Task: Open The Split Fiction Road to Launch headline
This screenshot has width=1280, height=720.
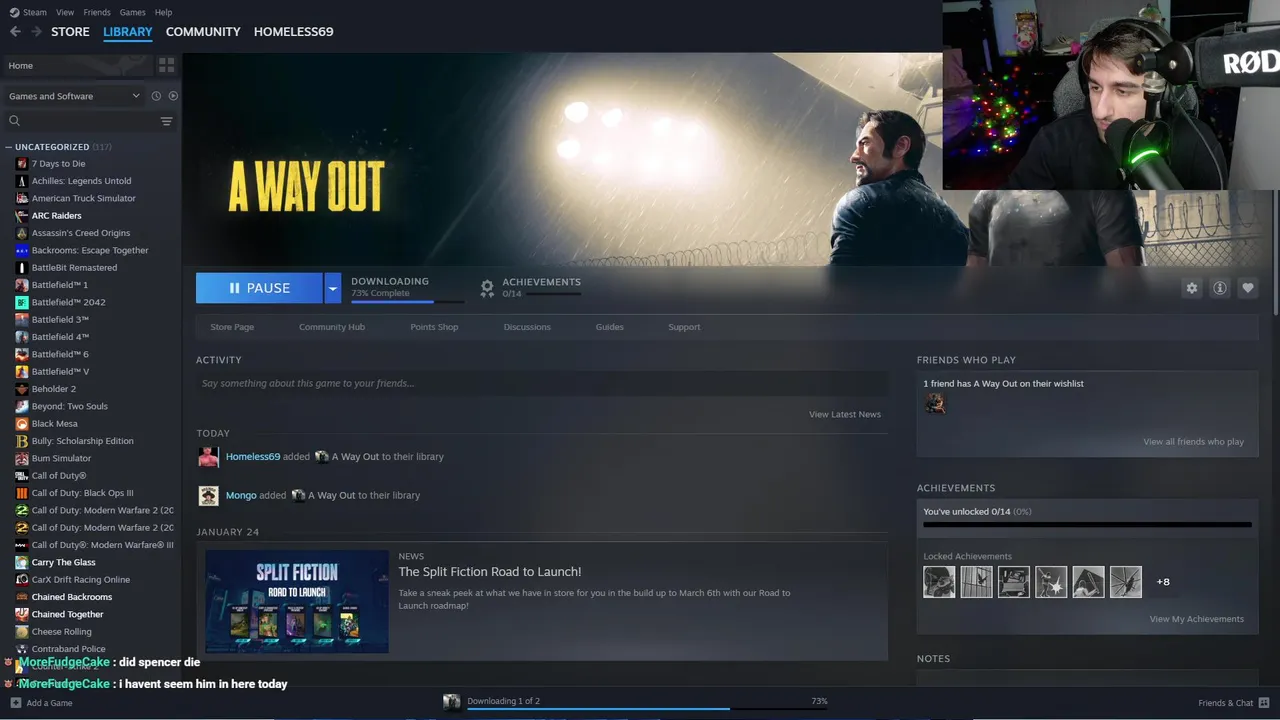Action: pyautogui.click(x=490, y=572)
